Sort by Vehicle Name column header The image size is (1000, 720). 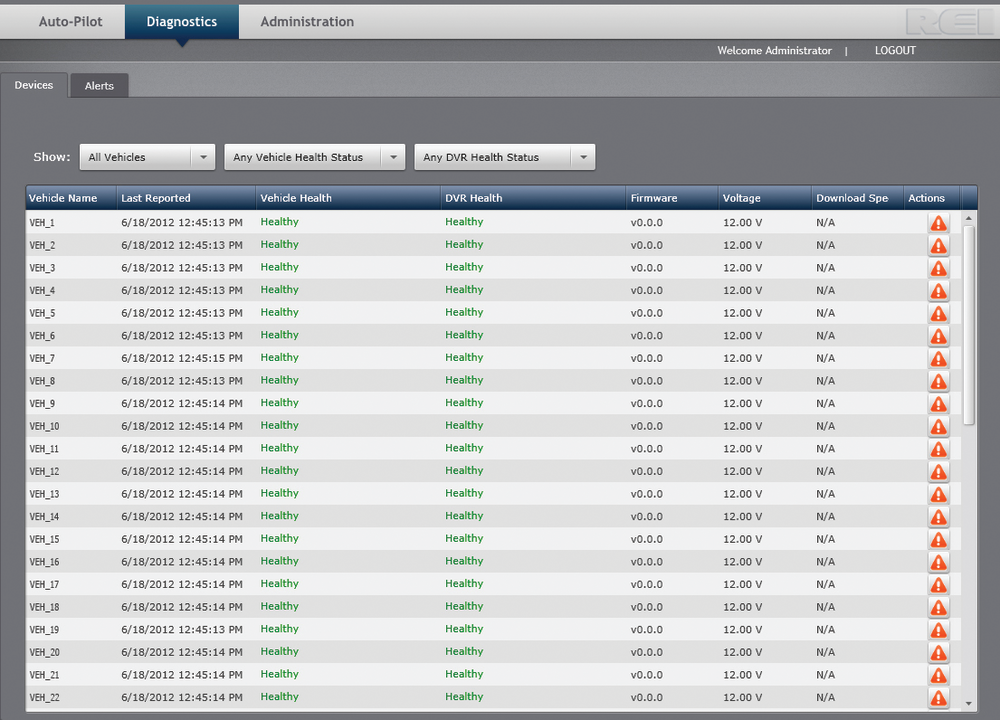pos(63,198)
